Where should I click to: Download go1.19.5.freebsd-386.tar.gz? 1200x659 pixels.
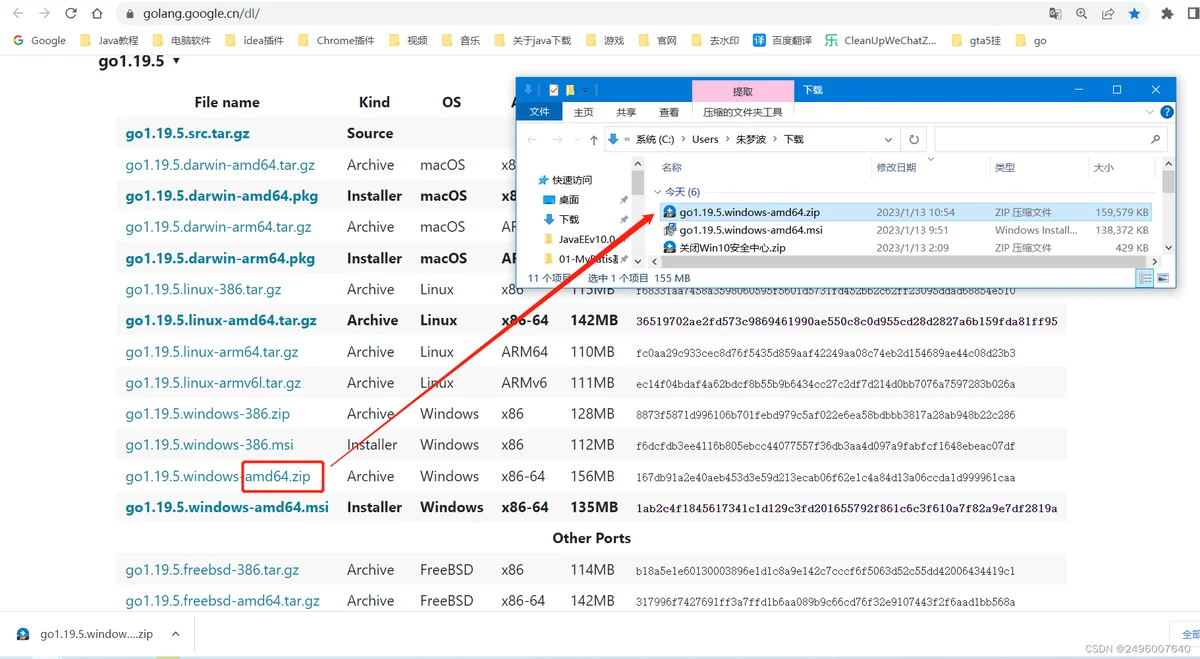coord(212,570)
